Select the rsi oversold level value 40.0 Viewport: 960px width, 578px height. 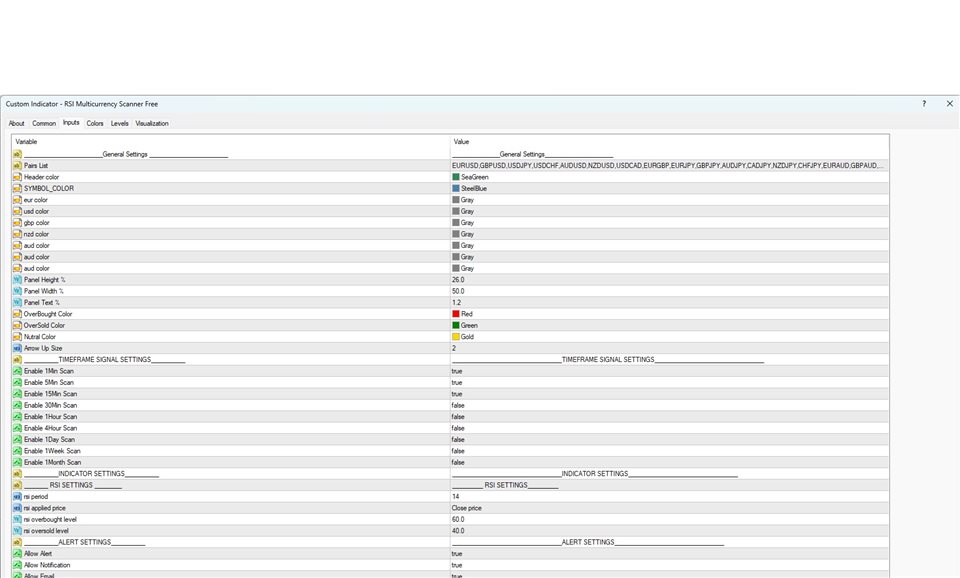458,531
